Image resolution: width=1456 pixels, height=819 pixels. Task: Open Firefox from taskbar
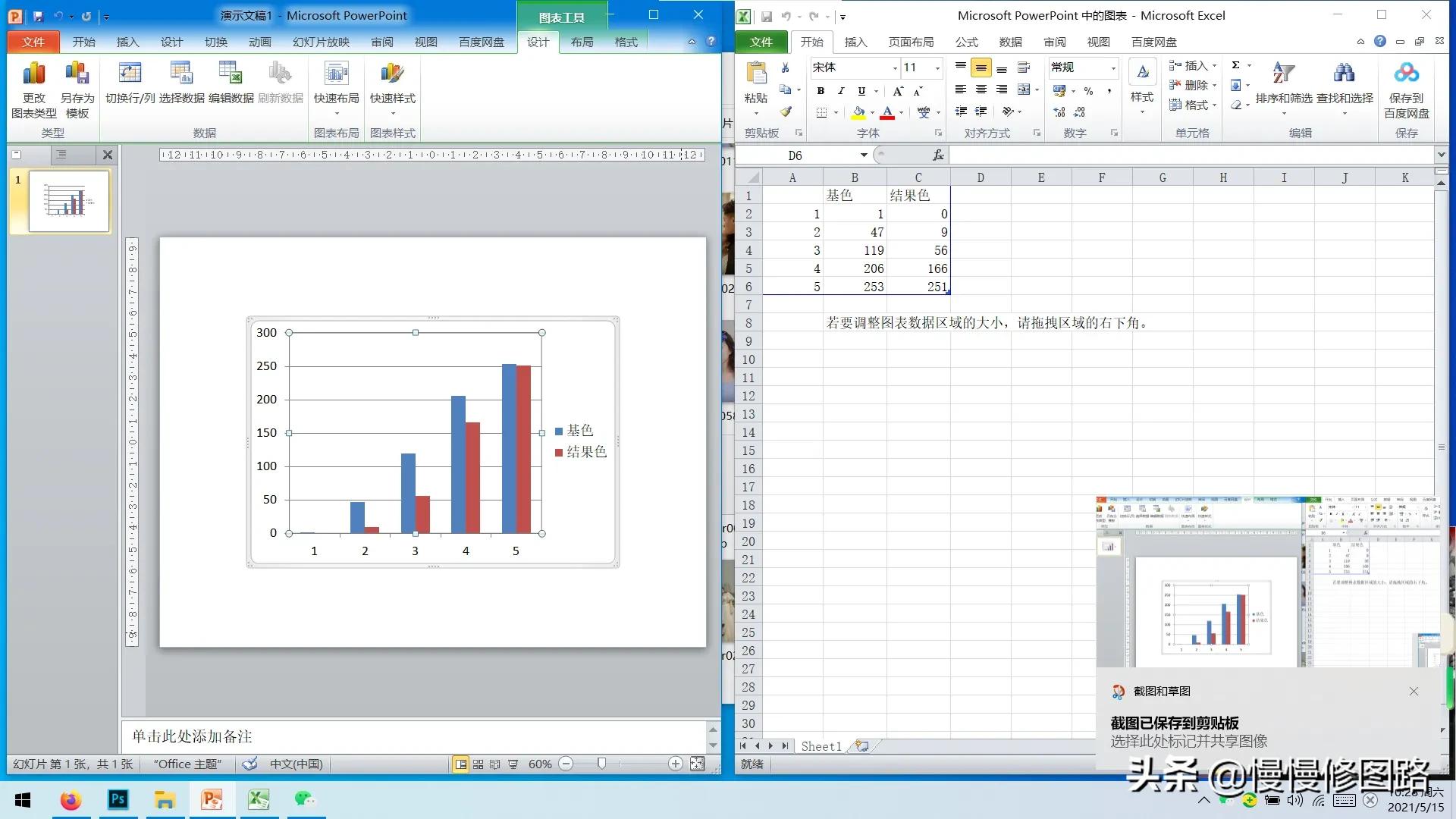click(x=71, y=799)
